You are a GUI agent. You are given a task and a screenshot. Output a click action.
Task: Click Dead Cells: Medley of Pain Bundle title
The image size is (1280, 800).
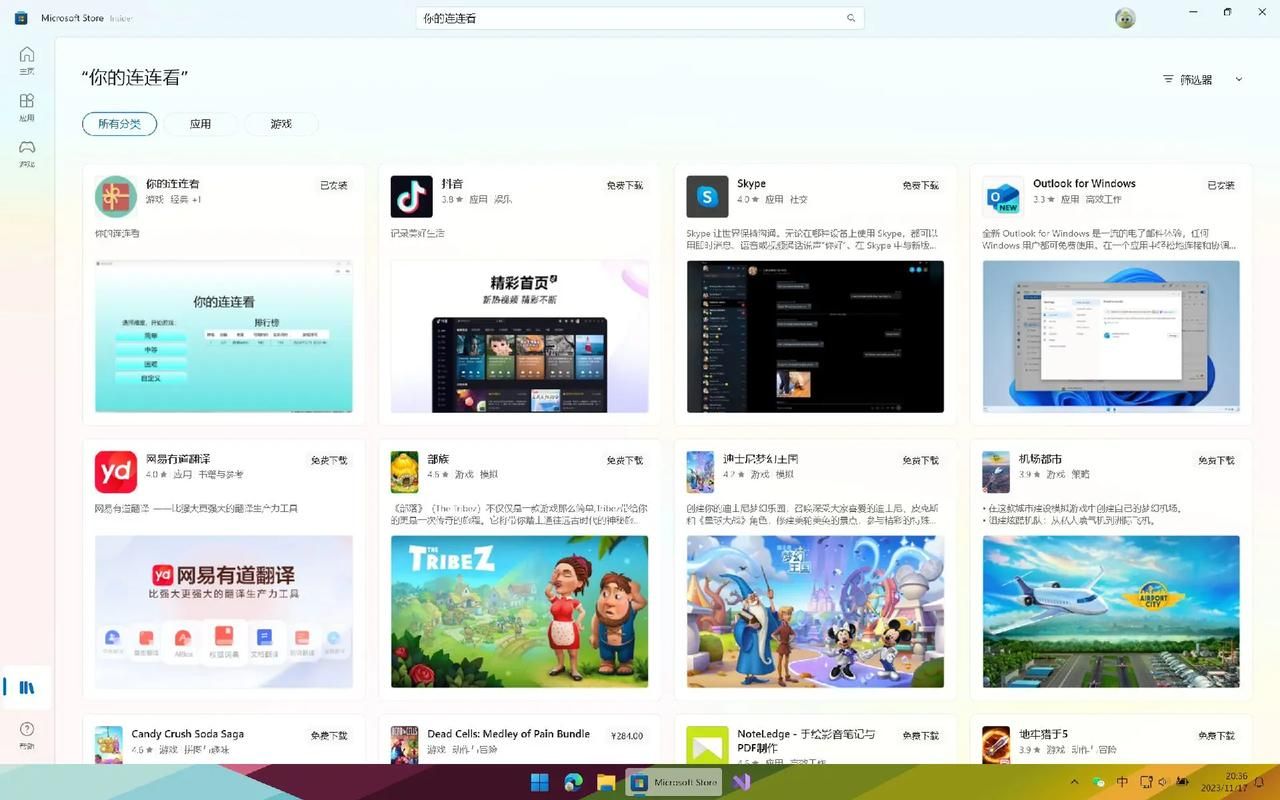(x=509, y=734)
